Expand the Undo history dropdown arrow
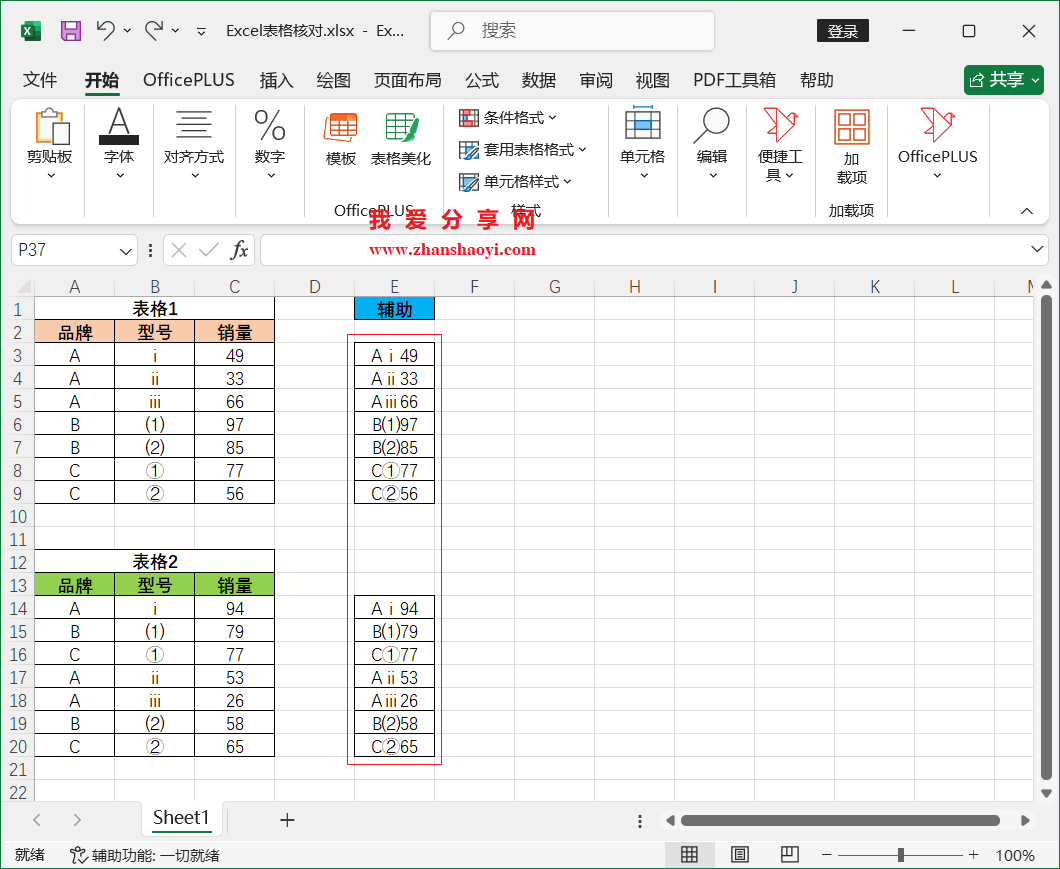This screenshot has height=869, width=1060. coord(127,30)
